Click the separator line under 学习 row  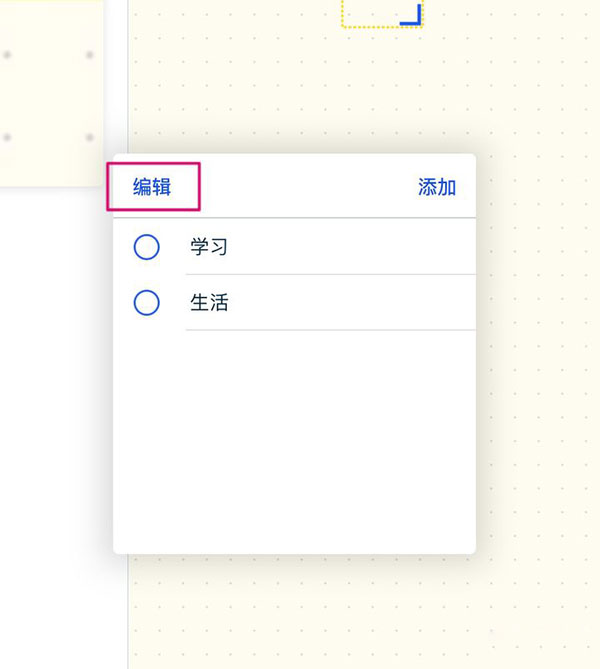click(x=330, y=274)
